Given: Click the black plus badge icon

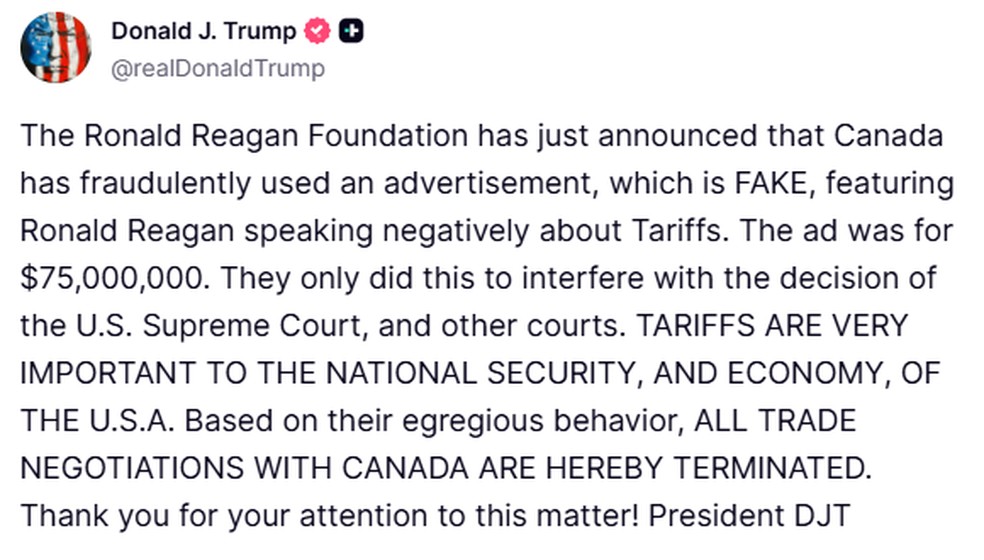Looking at the screenshot, I should pos(351,31).
